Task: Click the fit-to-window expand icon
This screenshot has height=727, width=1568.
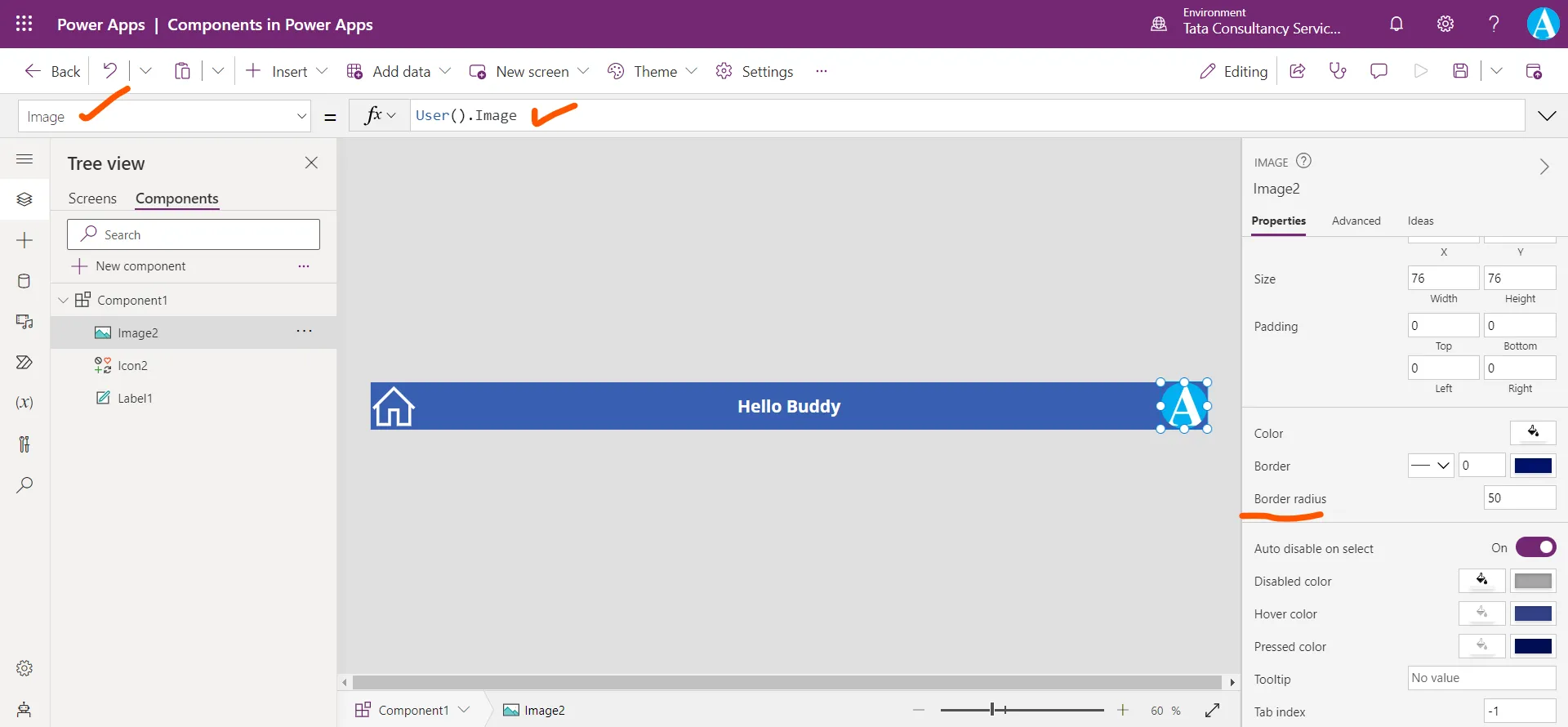Action: (x=1212, y=710)
